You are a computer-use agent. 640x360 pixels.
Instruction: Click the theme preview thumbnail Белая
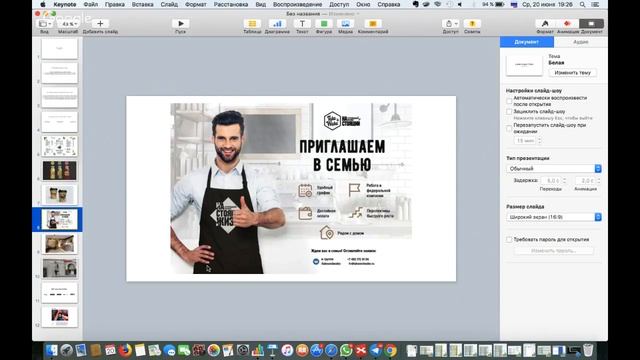pos(524,64)
